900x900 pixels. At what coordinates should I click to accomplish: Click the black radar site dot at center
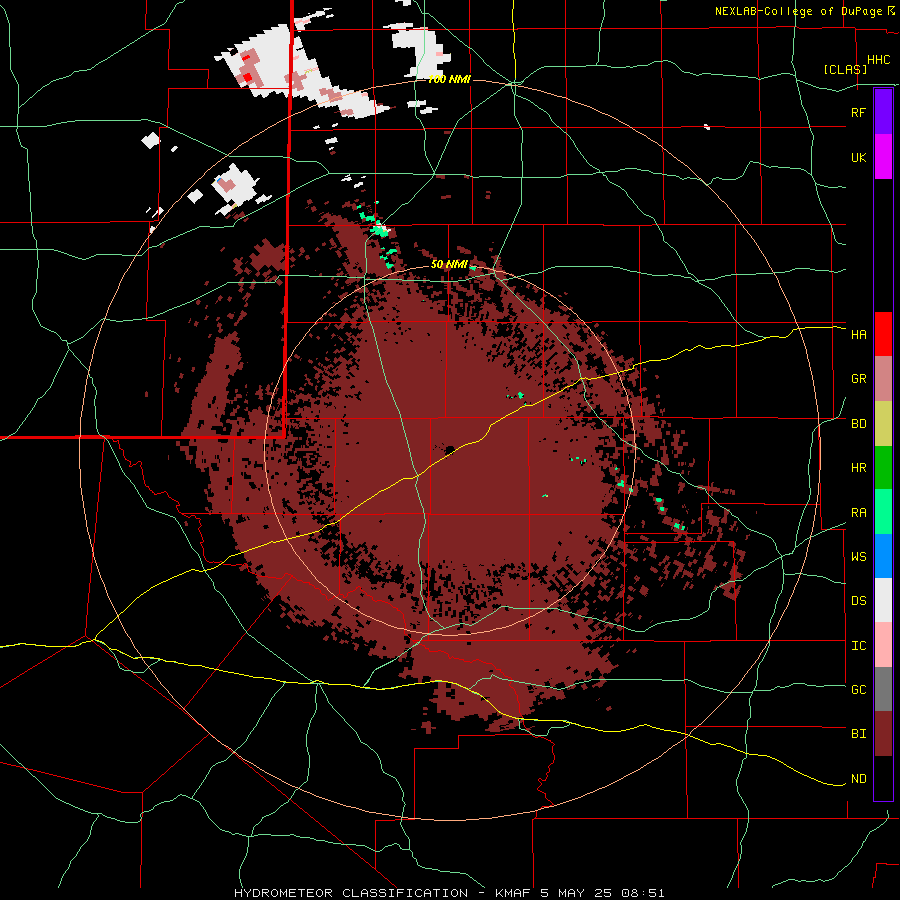pos(449,449)
